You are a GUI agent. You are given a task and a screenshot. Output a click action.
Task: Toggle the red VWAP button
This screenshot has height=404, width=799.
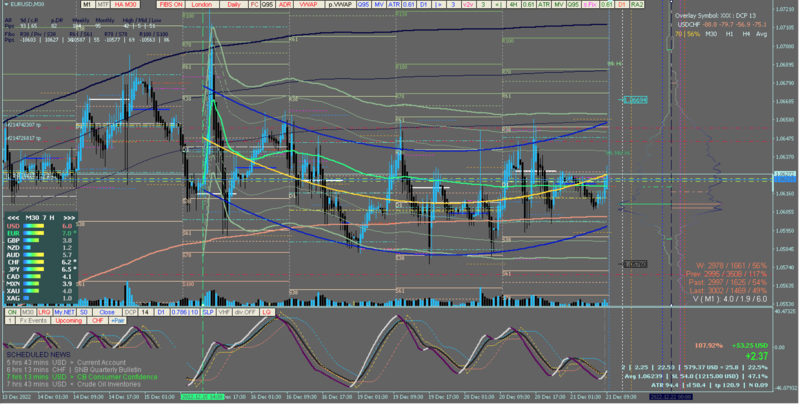pos(308,5)
